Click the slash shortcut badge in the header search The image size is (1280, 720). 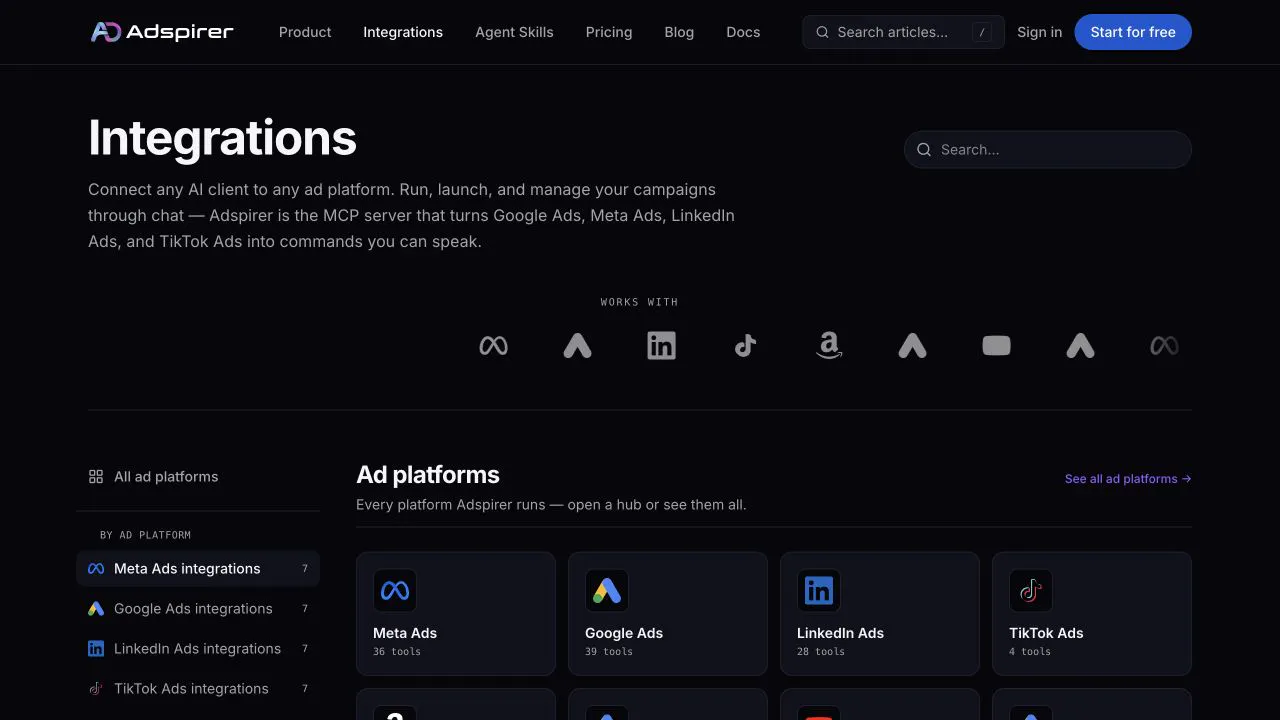(982, 32)
